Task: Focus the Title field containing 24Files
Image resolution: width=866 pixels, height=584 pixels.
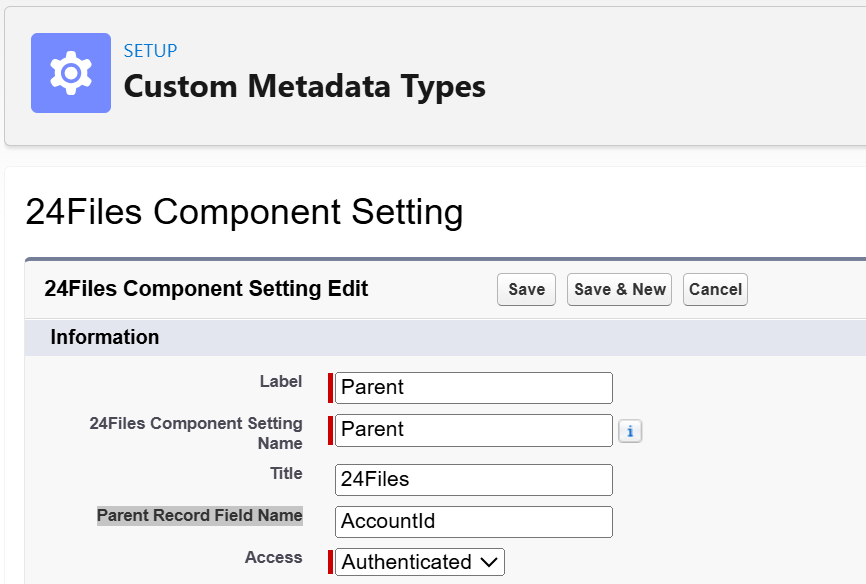Action: [474, 480]
